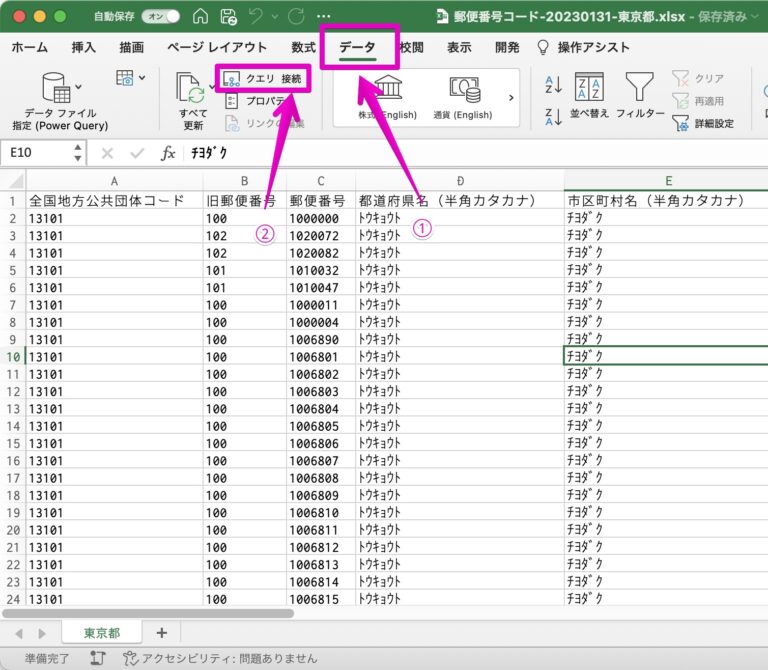Viewport: 768px width, 670px height.
Task: Click the Home icon in title bar
Action: 200,17
